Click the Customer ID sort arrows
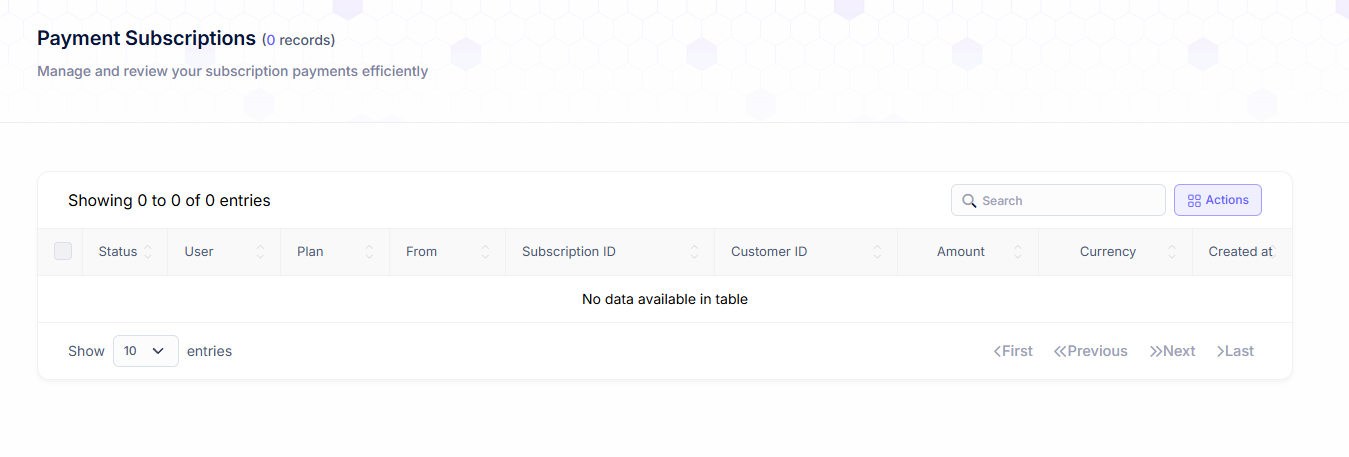The image size is (1349, 457). [x=877, y=252]
